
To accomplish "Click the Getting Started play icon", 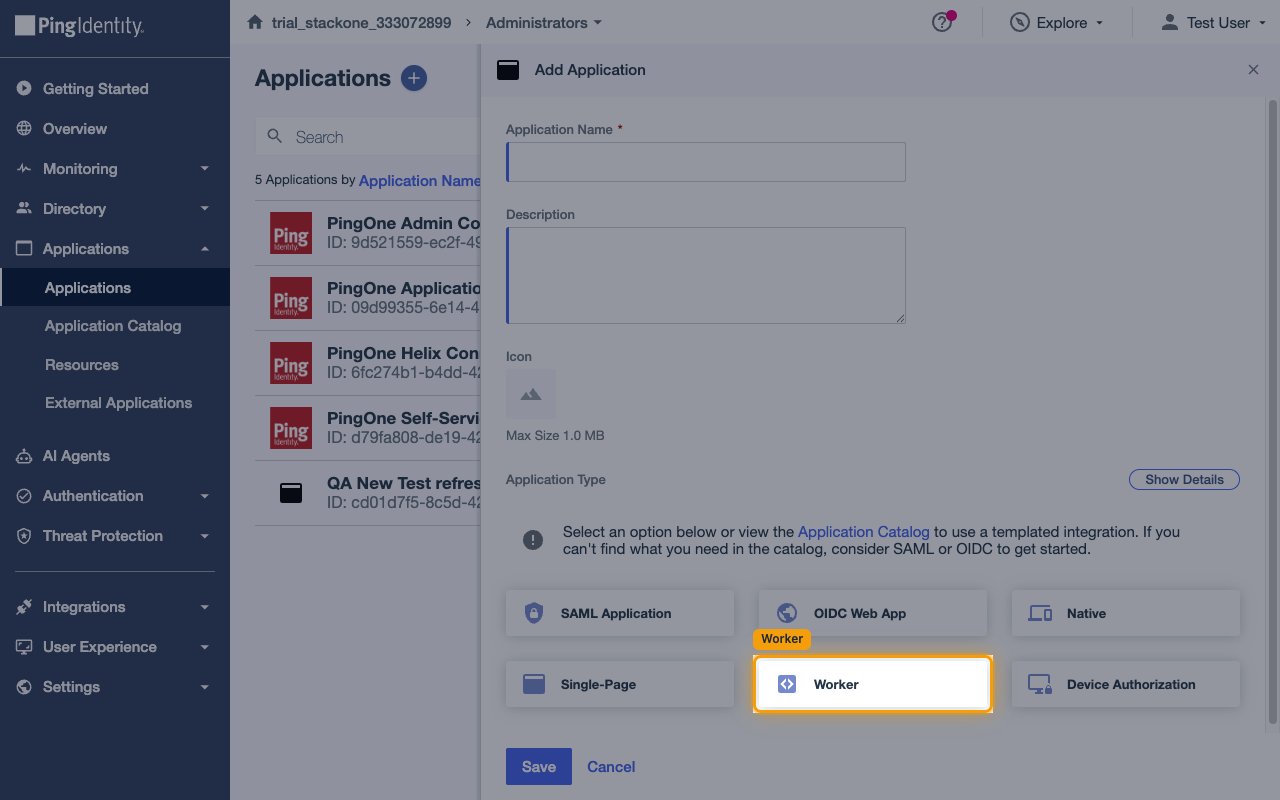I will (24, 89).
